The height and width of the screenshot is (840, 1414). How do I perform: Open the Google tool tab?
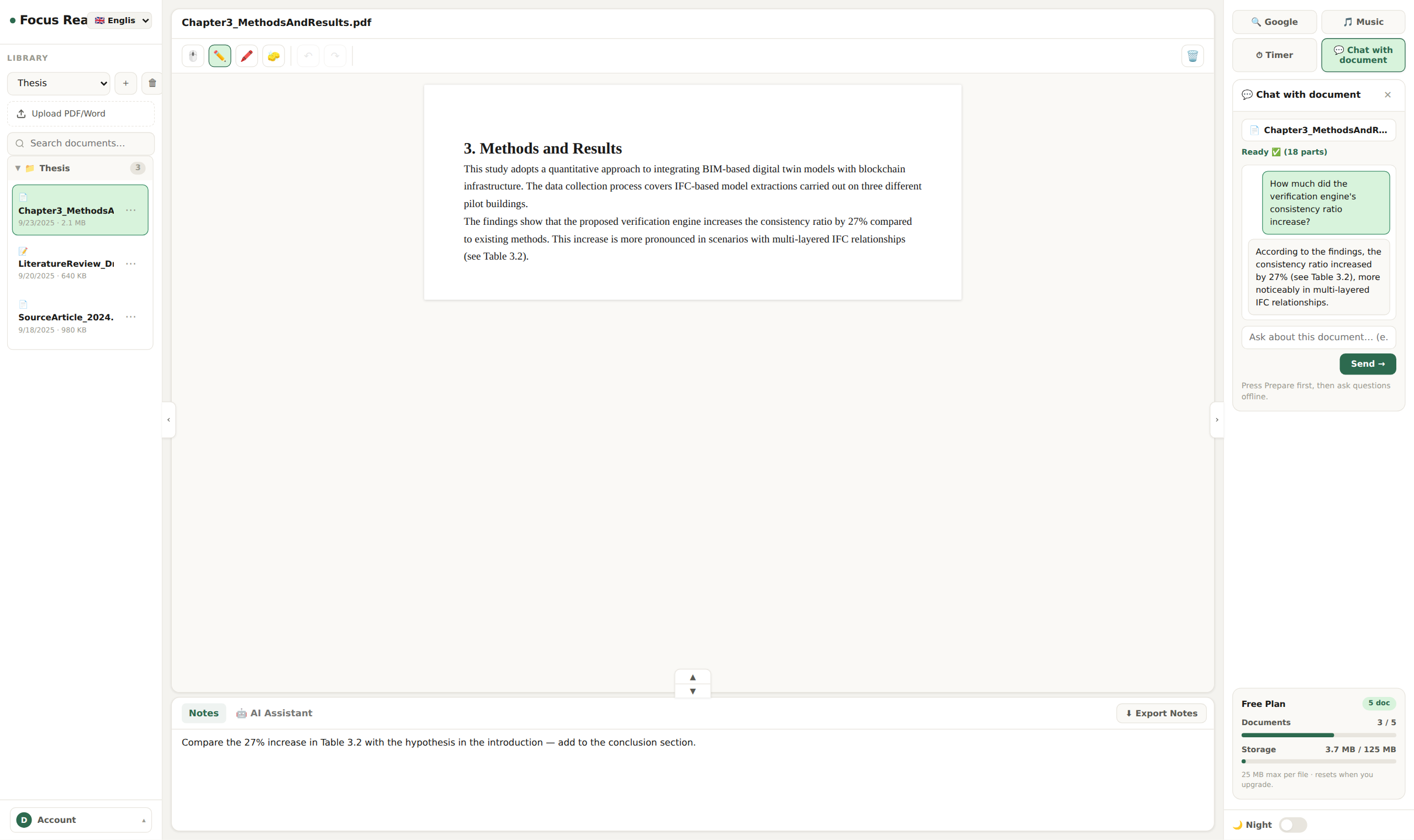click(x=1274, y=22)
